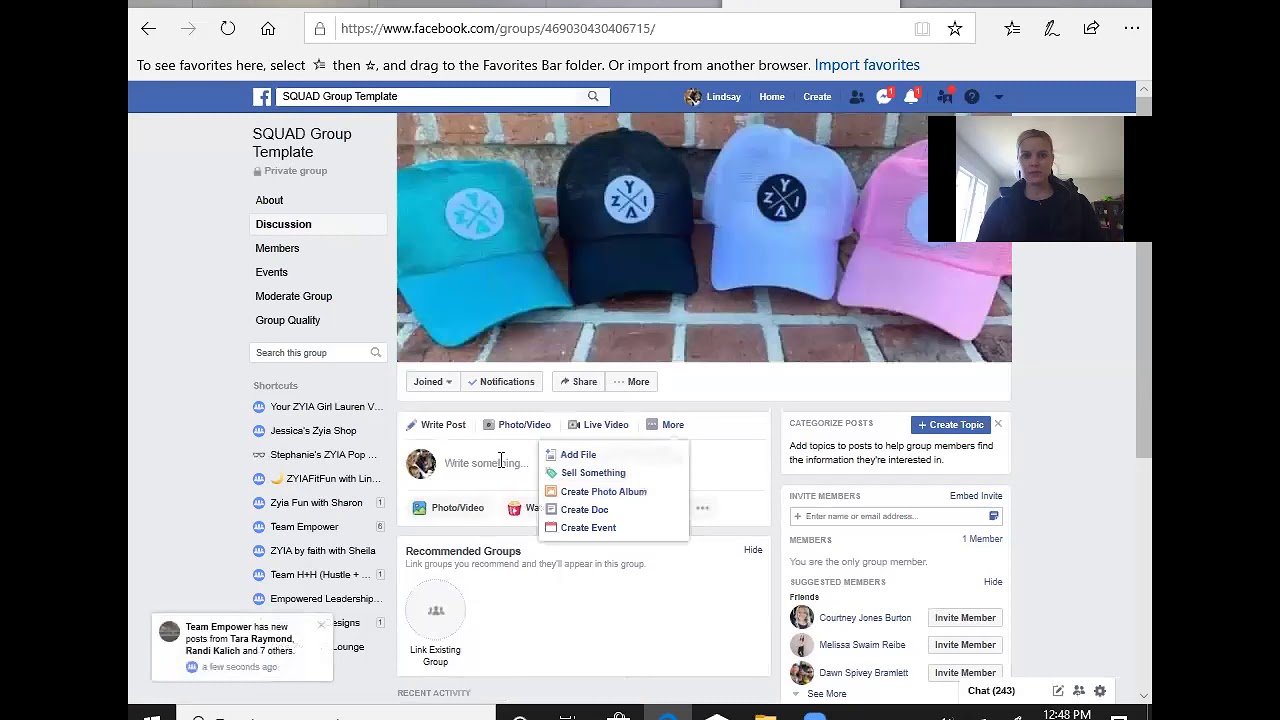Click Embed Invite link
The image size is (1280, 720).
click(x=976, y=496)
